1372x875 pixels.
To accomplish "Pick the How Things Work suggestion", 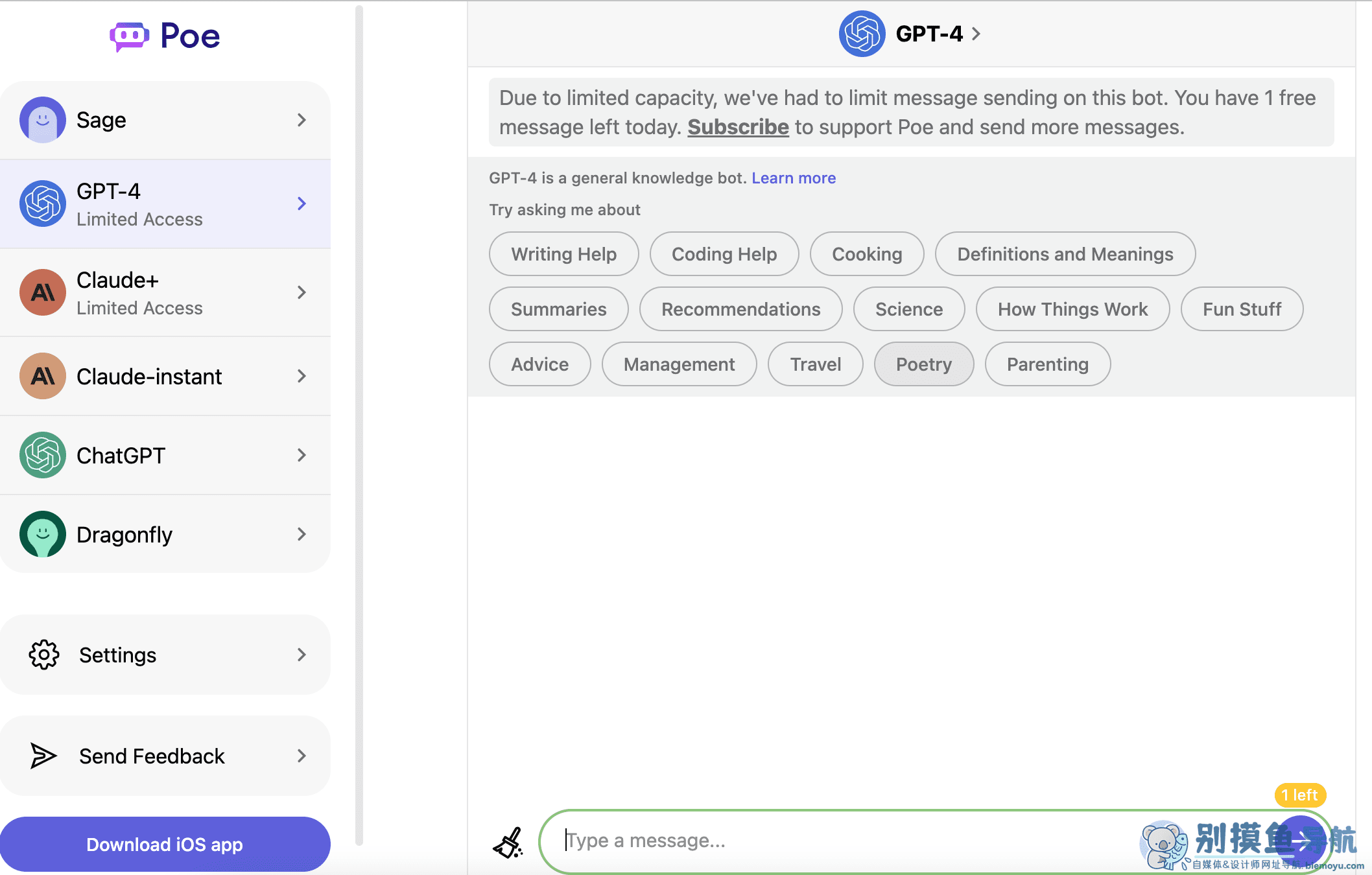I will pyautogui.click(x=1072, y=309).
